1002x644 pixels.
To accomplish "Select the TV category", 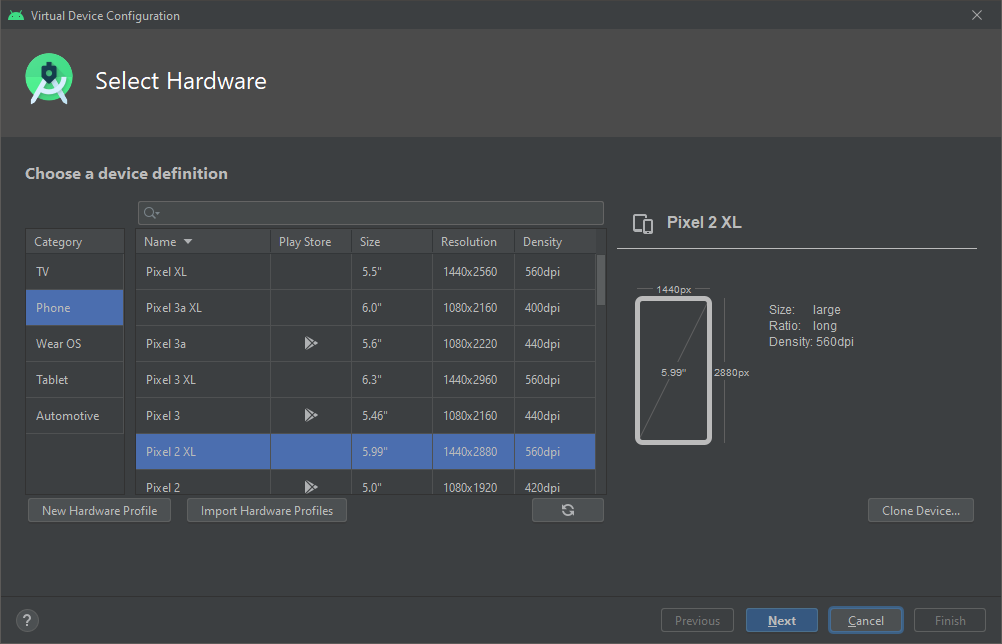I will pos(74,271).
